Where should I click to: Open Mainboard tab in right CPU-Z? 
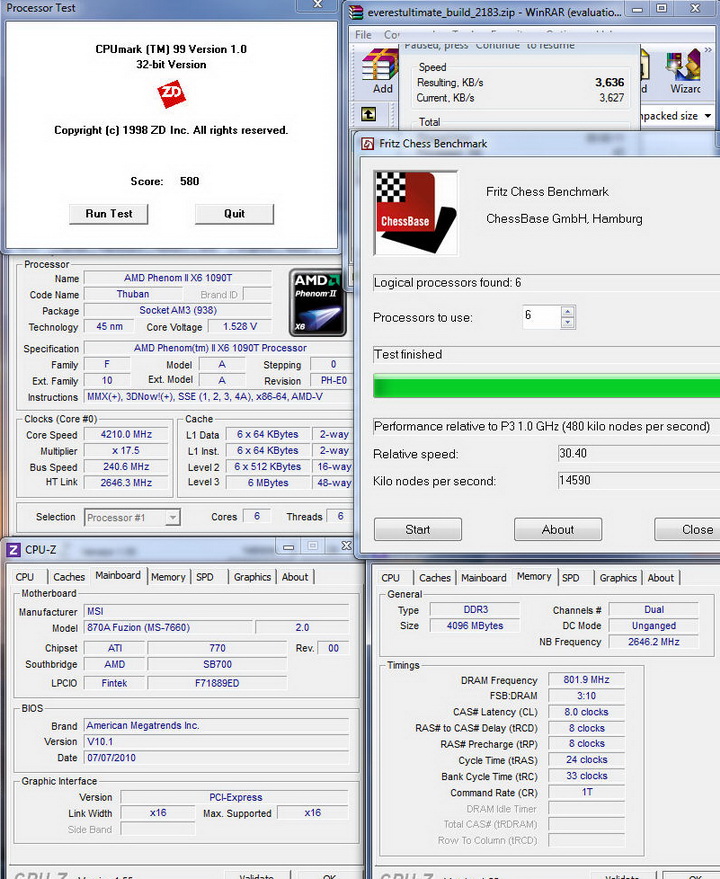(x=483, y=578)
